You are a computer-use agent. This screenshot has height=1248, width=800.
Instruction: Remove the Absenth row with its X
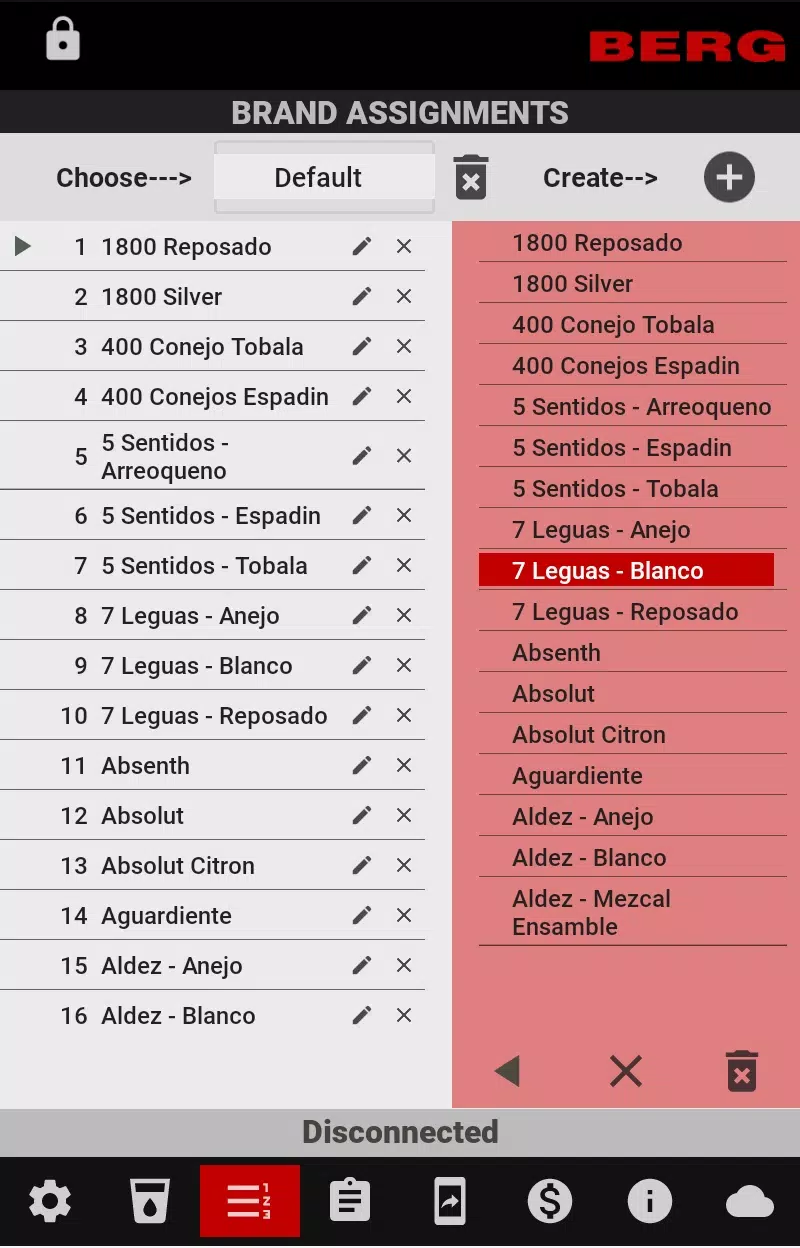404,765
